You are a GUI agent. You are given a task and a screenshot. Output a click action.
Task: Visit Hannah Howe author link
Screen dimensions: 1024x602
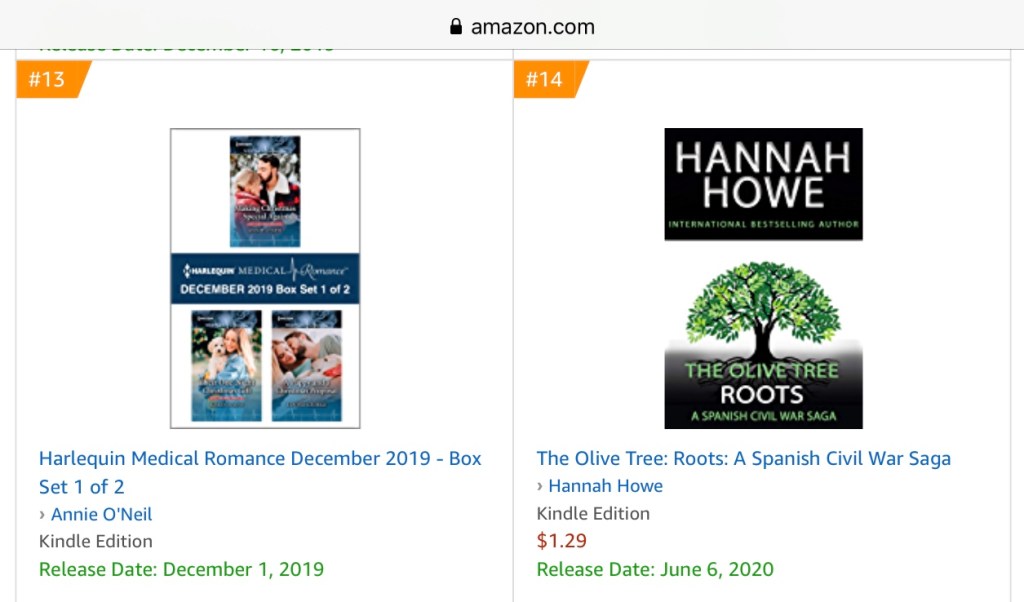(x=606, y=486)
